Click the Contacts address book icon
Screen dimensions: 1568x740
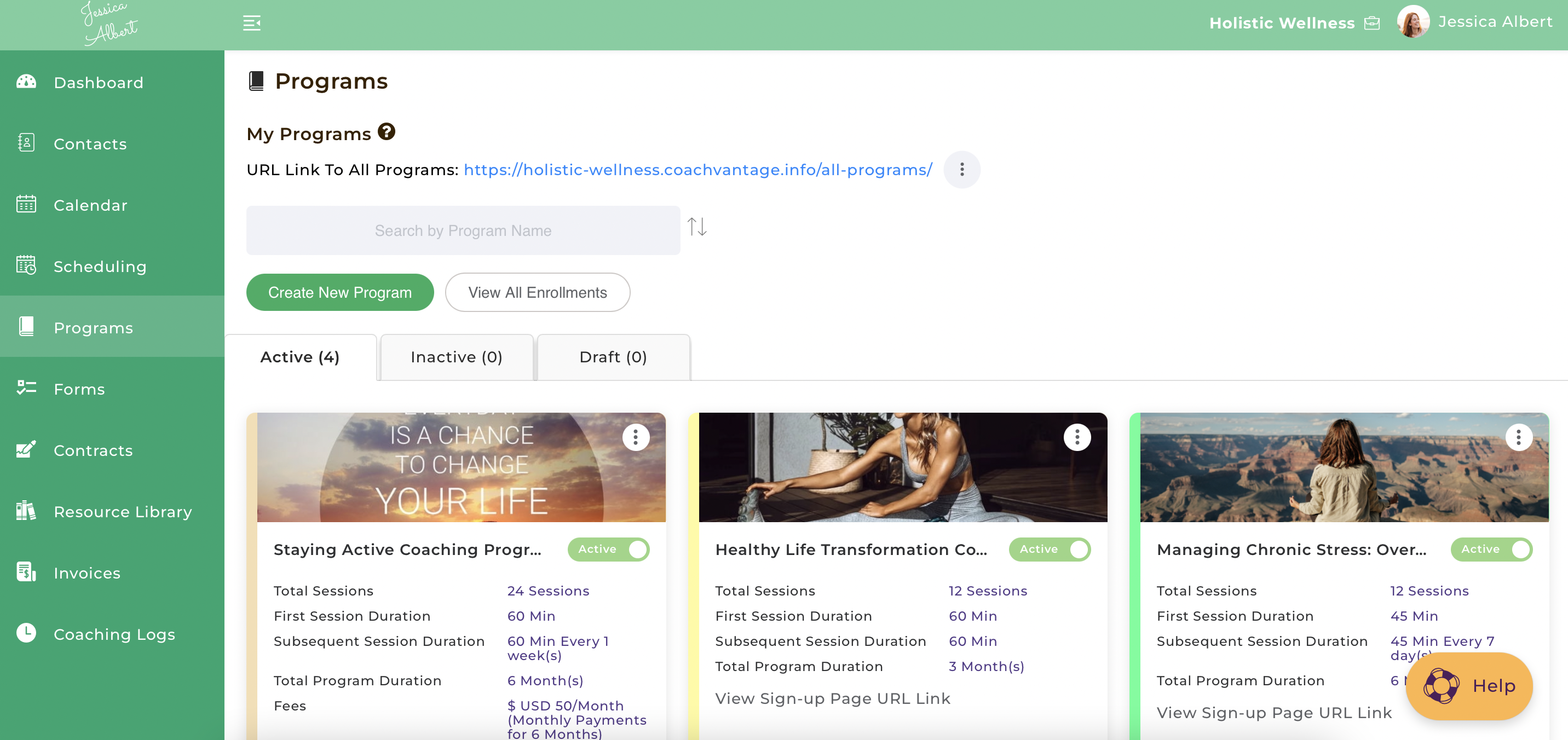pos(26,142)
